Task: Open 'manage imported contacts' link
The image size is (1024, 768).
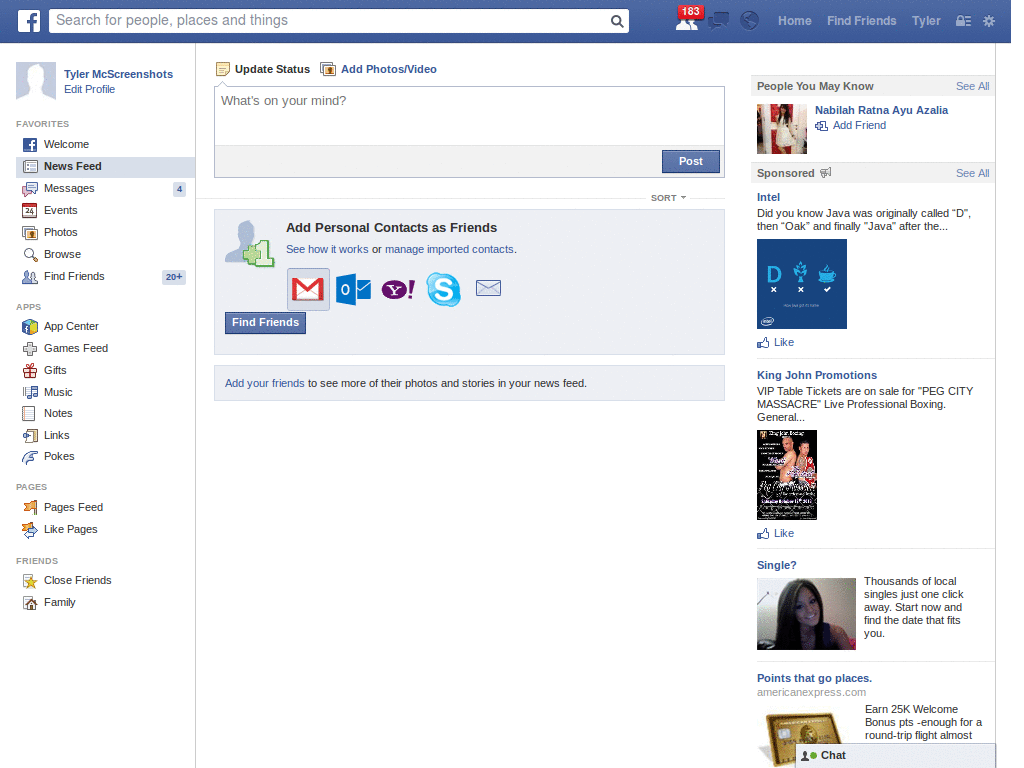Action: click(x=449, y=249)
